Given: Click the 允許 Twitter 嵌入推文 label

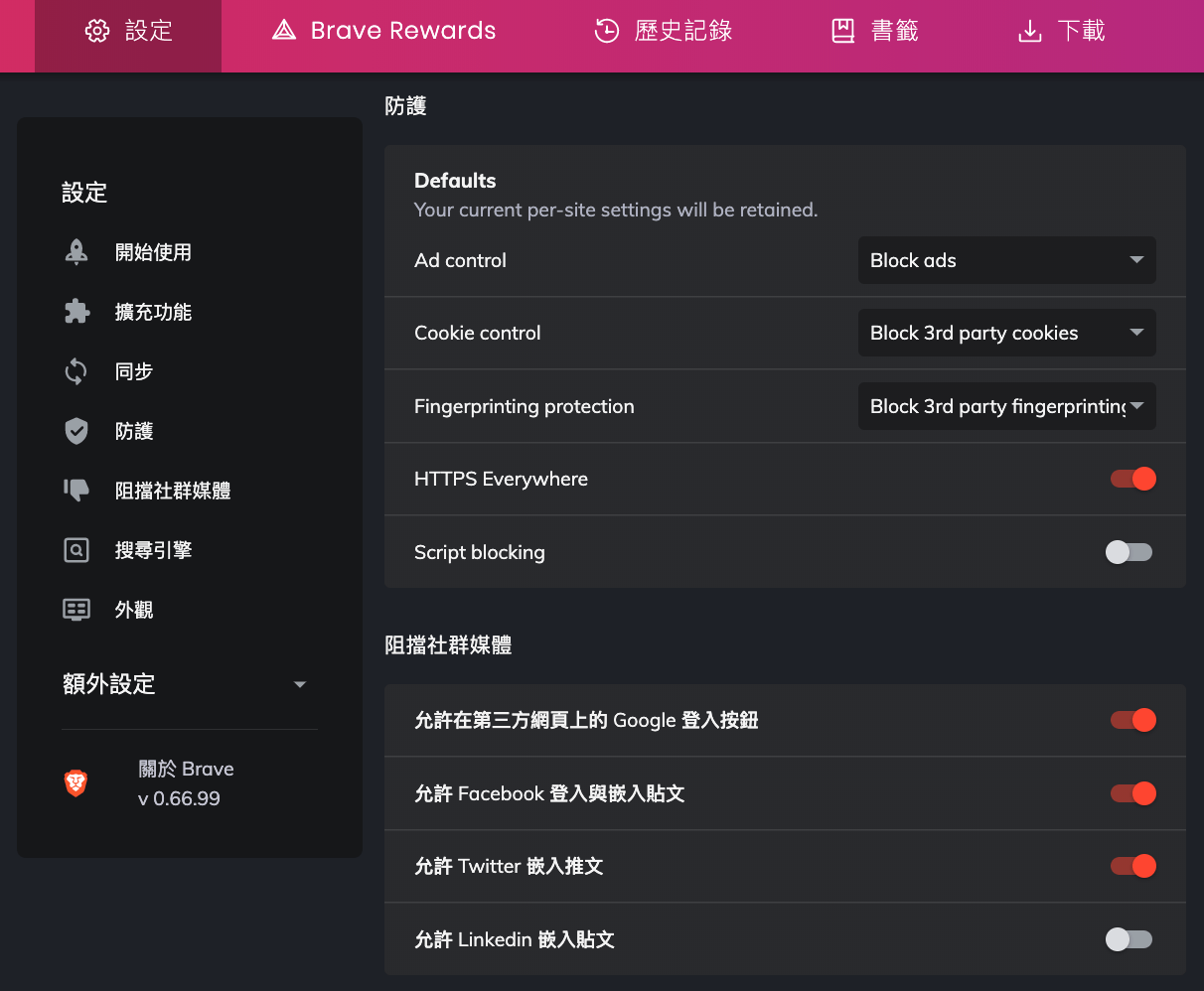Looking at the screenshot, I should [509, 866].
